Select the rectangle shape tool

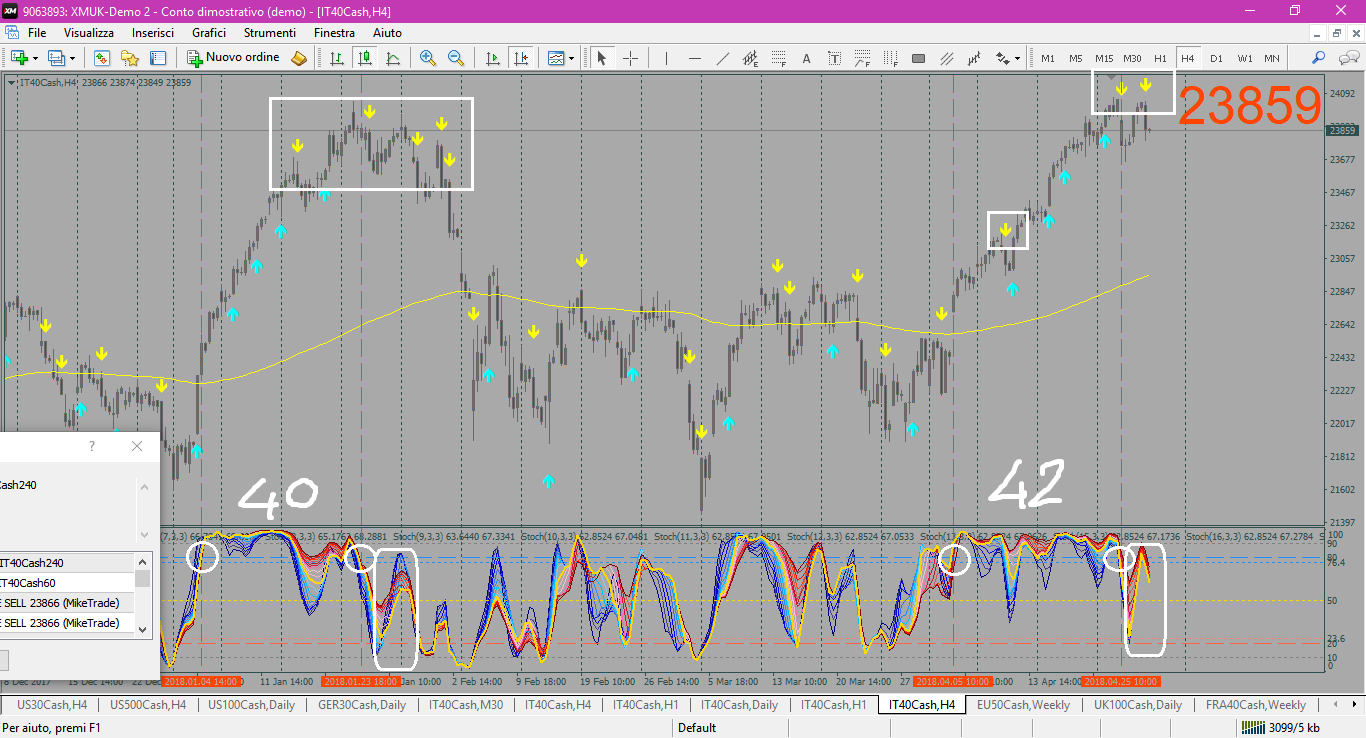[x=919, y=58]
